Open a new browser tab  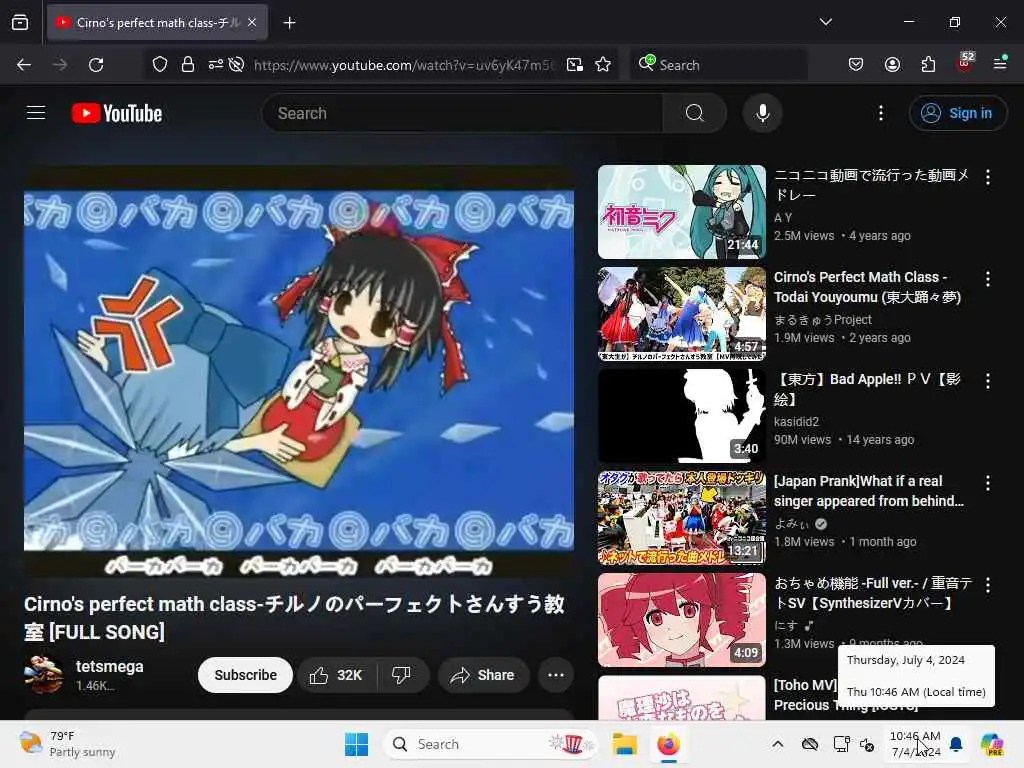tap(289, 23)
